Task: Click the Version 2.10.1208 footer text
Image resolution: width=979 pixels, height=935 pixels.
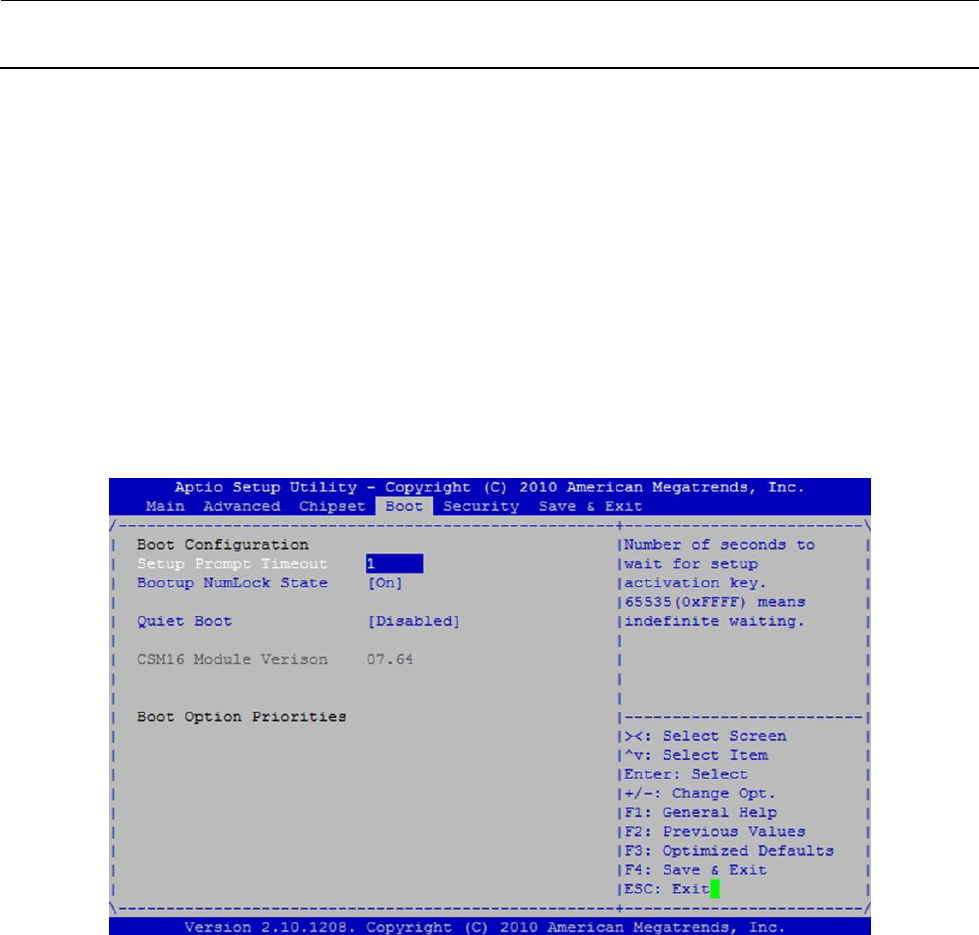Action: pyautogui.click(x=485, y=927)
